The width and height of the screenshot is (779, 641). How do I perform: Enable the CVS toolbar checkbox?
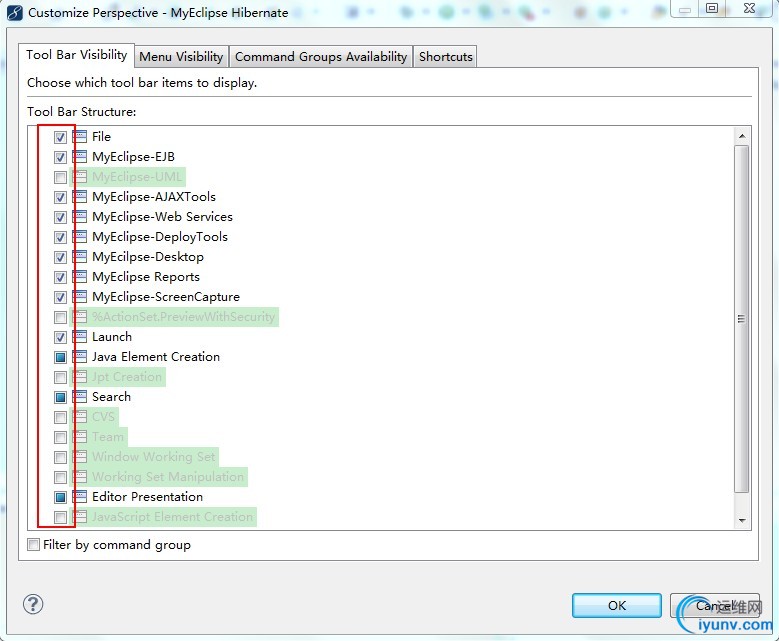click(60, 417)
